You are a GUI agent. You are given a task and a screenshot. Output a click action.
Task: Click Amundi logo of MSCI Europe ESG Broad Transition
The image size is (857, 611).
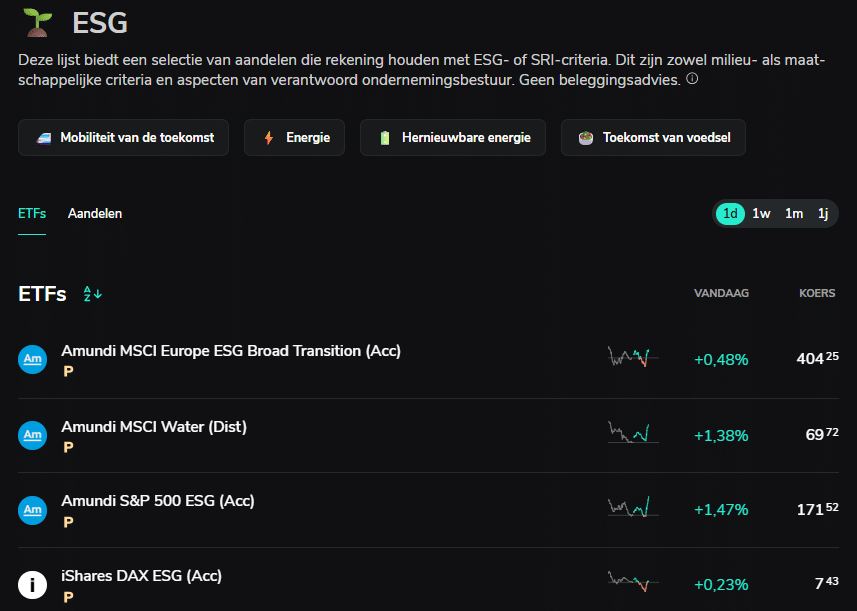pos(32,359)
